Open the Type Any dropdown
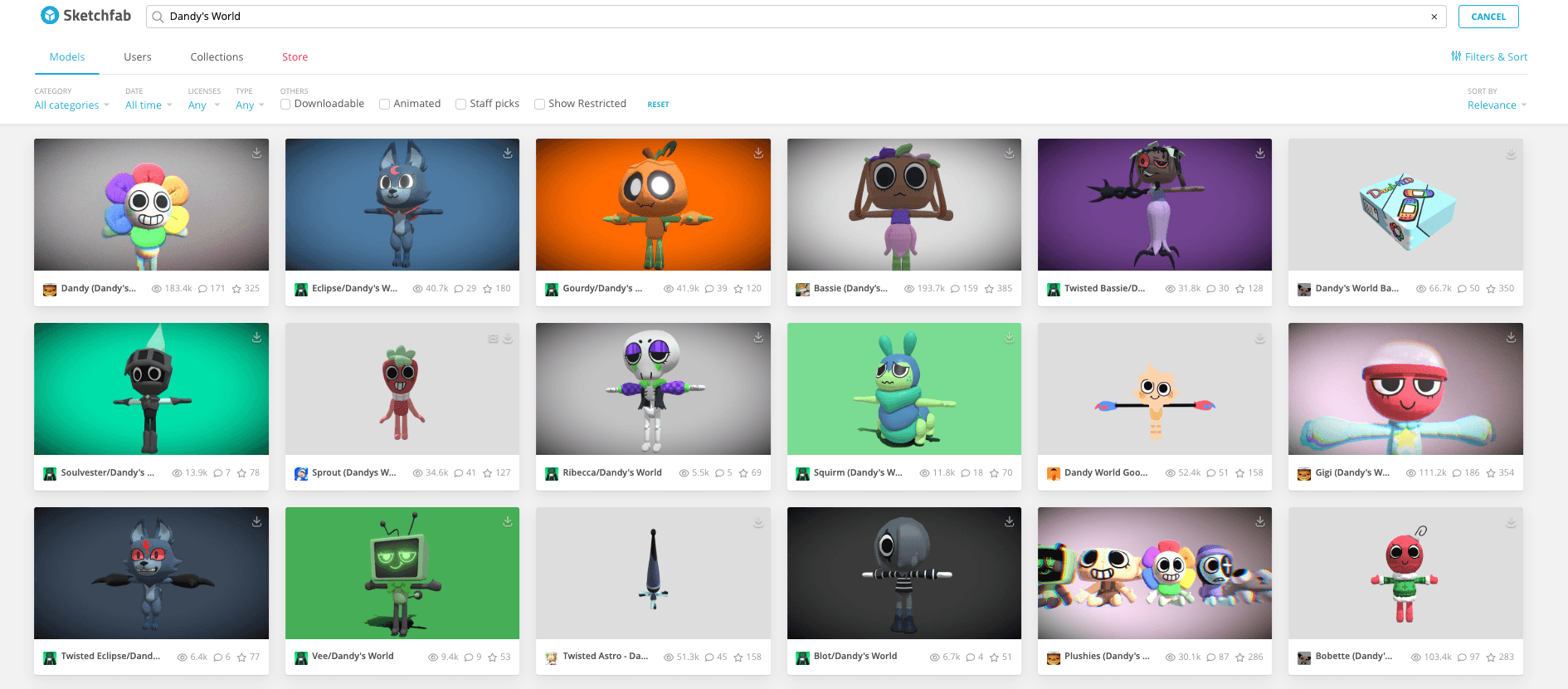 click(250, 105)
